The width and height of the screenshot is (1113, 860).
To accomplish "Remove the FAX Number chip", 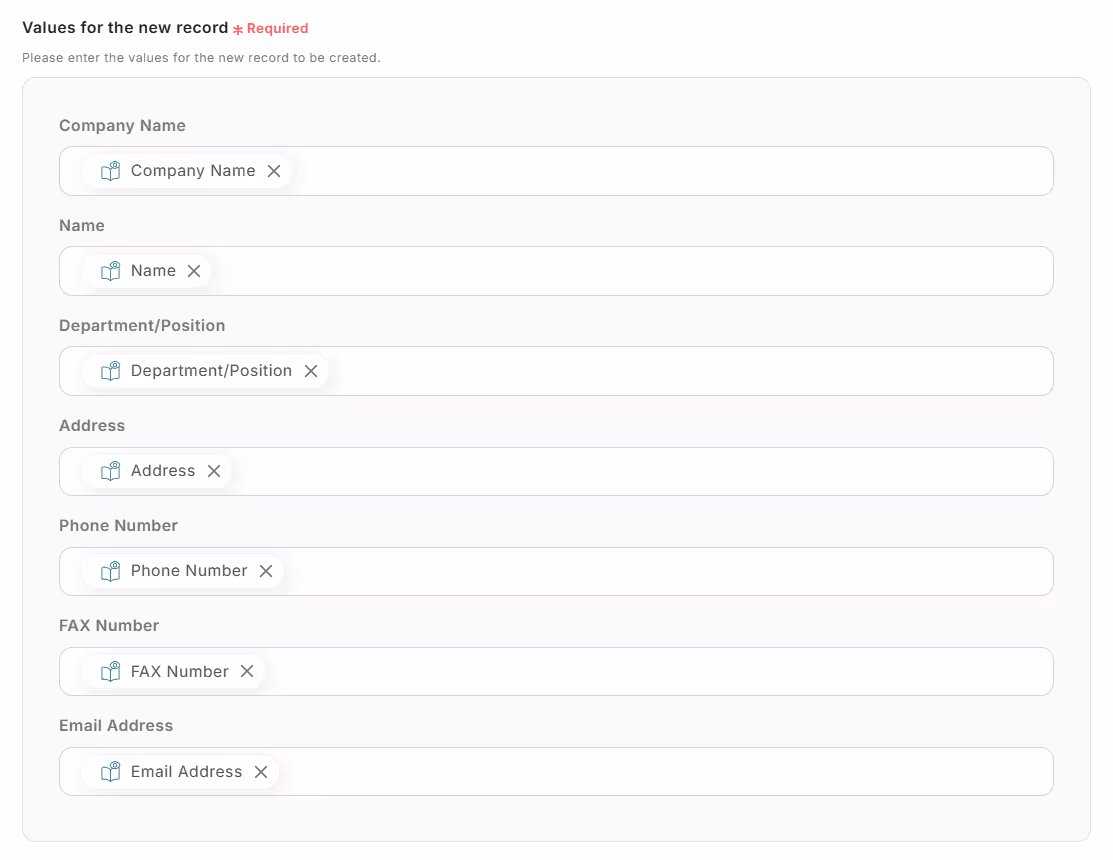I will click(x=247, y=671).
